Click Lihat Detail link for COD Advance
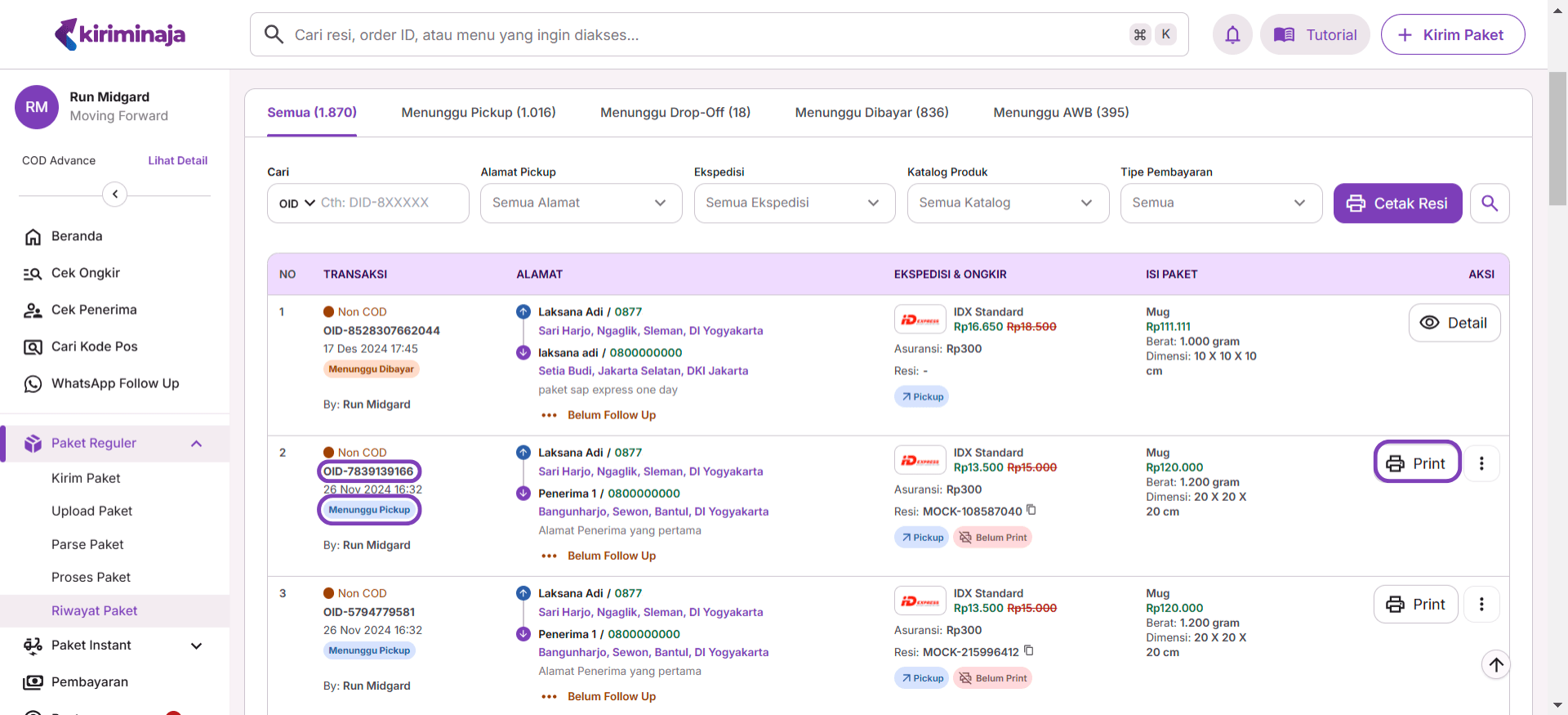 177,161
